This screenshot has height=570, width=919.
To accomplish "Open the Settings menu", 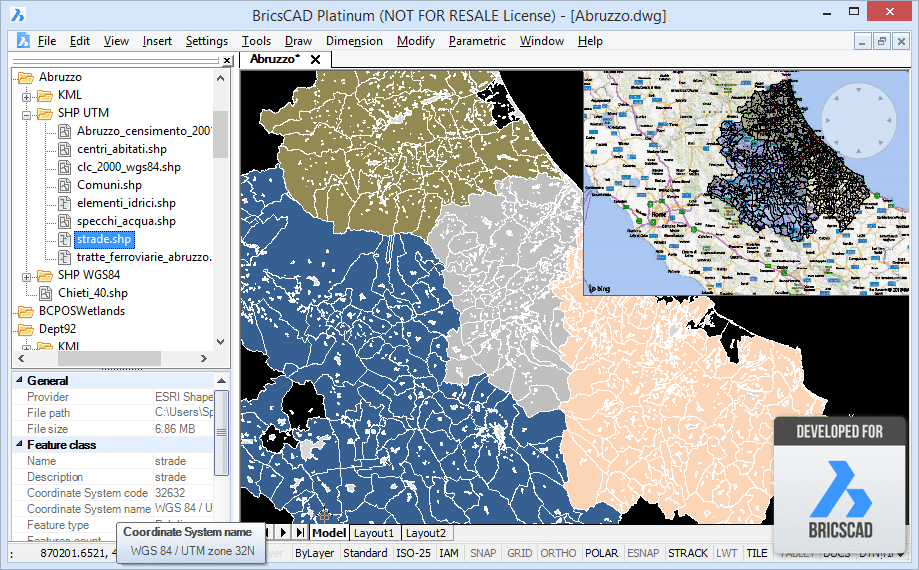I will pyautogui.click(x=207, y=41).
